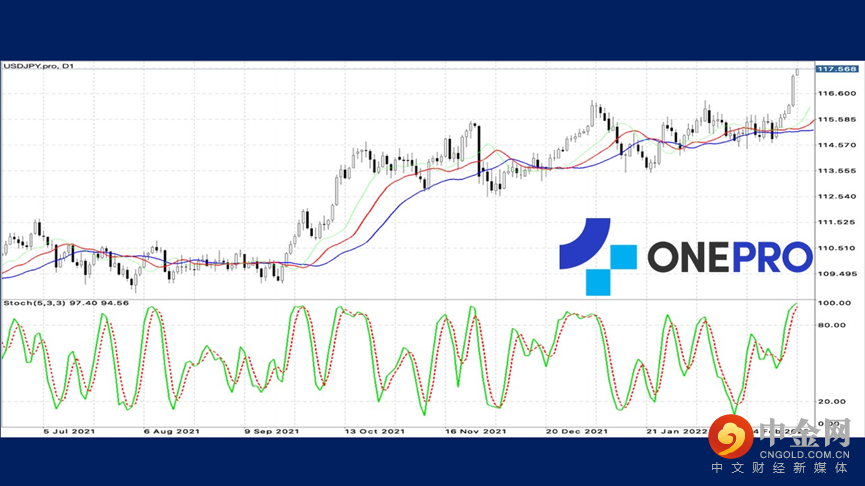Click the current price label 117.568

836,69
